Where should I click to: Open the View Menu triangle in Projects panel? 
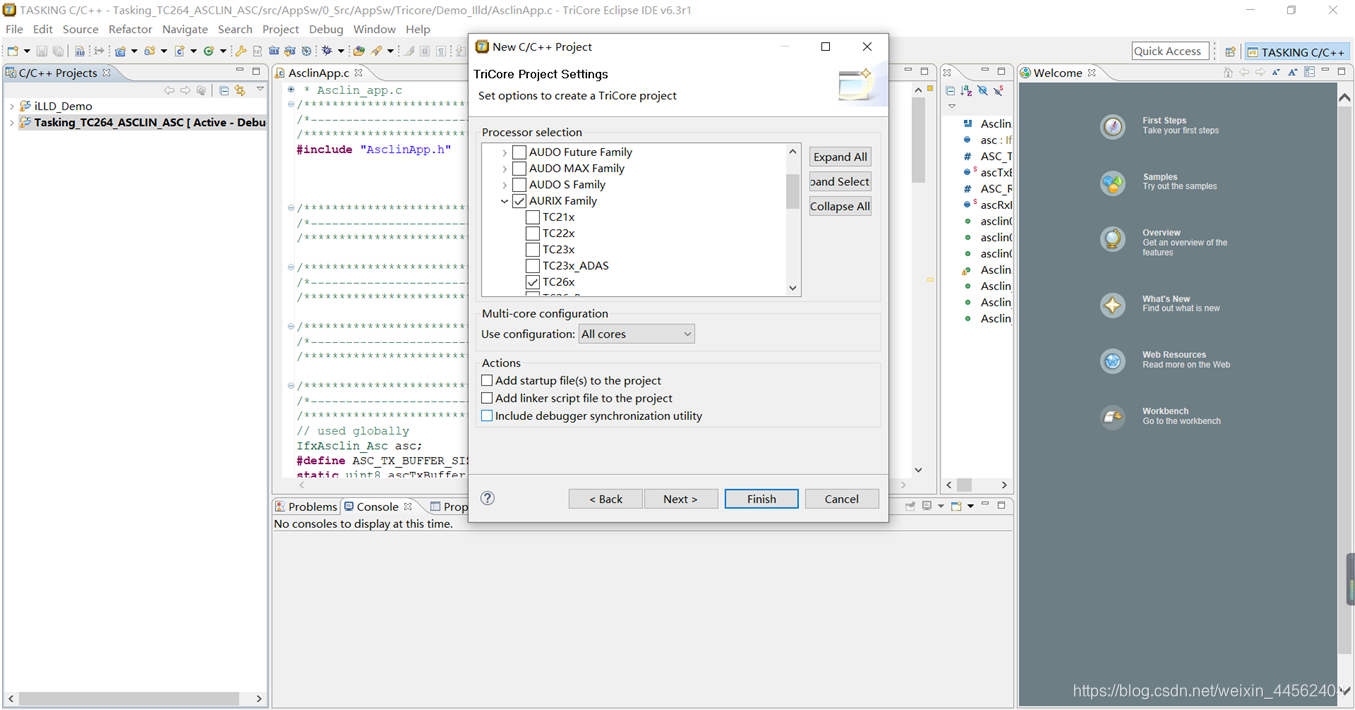click(x=260, y=89)
